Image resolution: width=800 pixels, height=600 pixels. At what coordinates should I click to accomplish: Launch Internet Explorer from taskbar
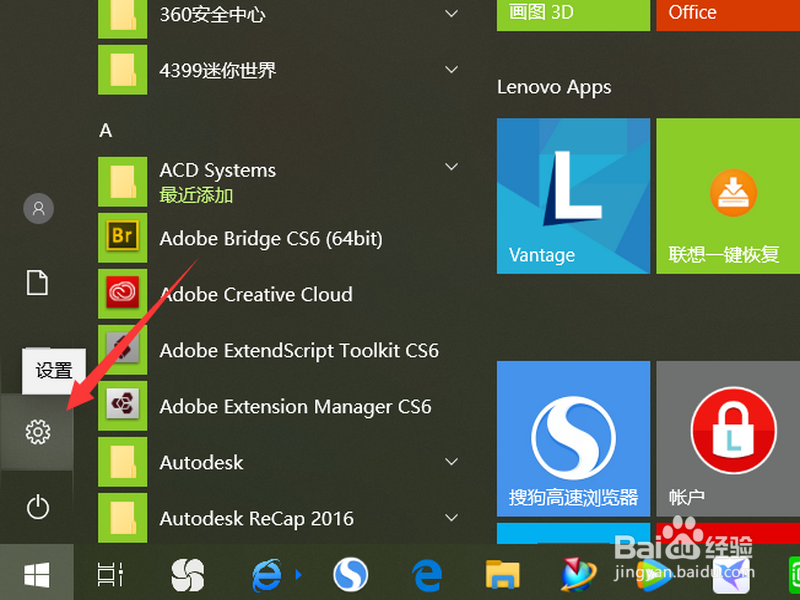click(267, 574)
